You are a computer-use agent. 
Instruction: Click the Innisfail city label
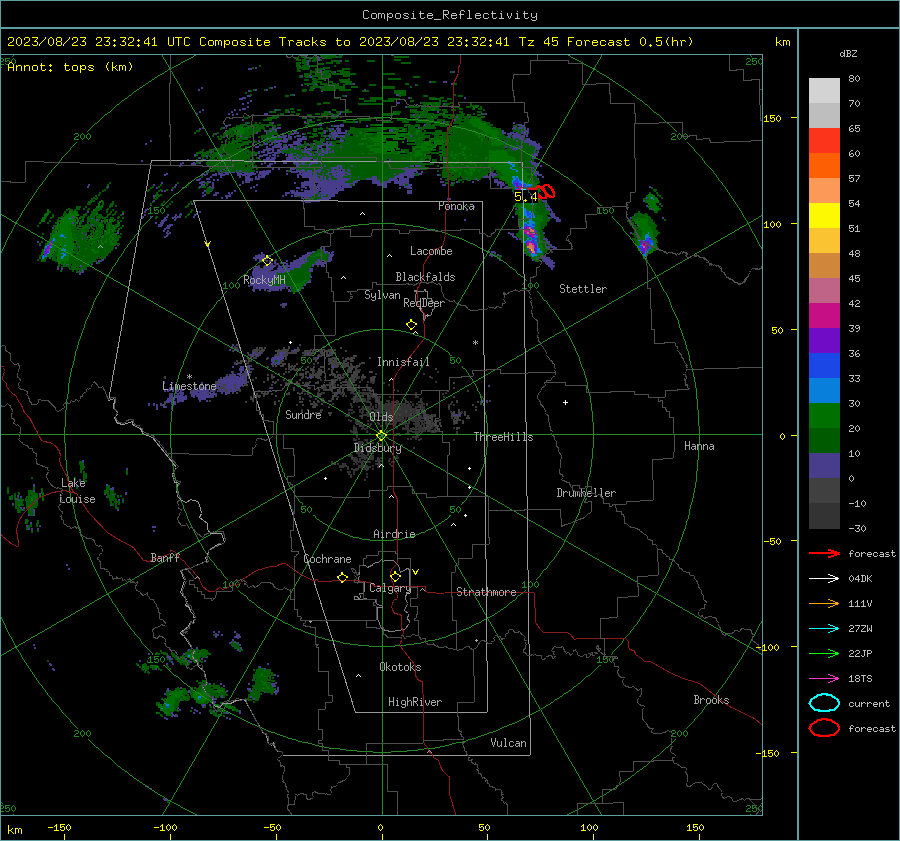coord(403,362)
